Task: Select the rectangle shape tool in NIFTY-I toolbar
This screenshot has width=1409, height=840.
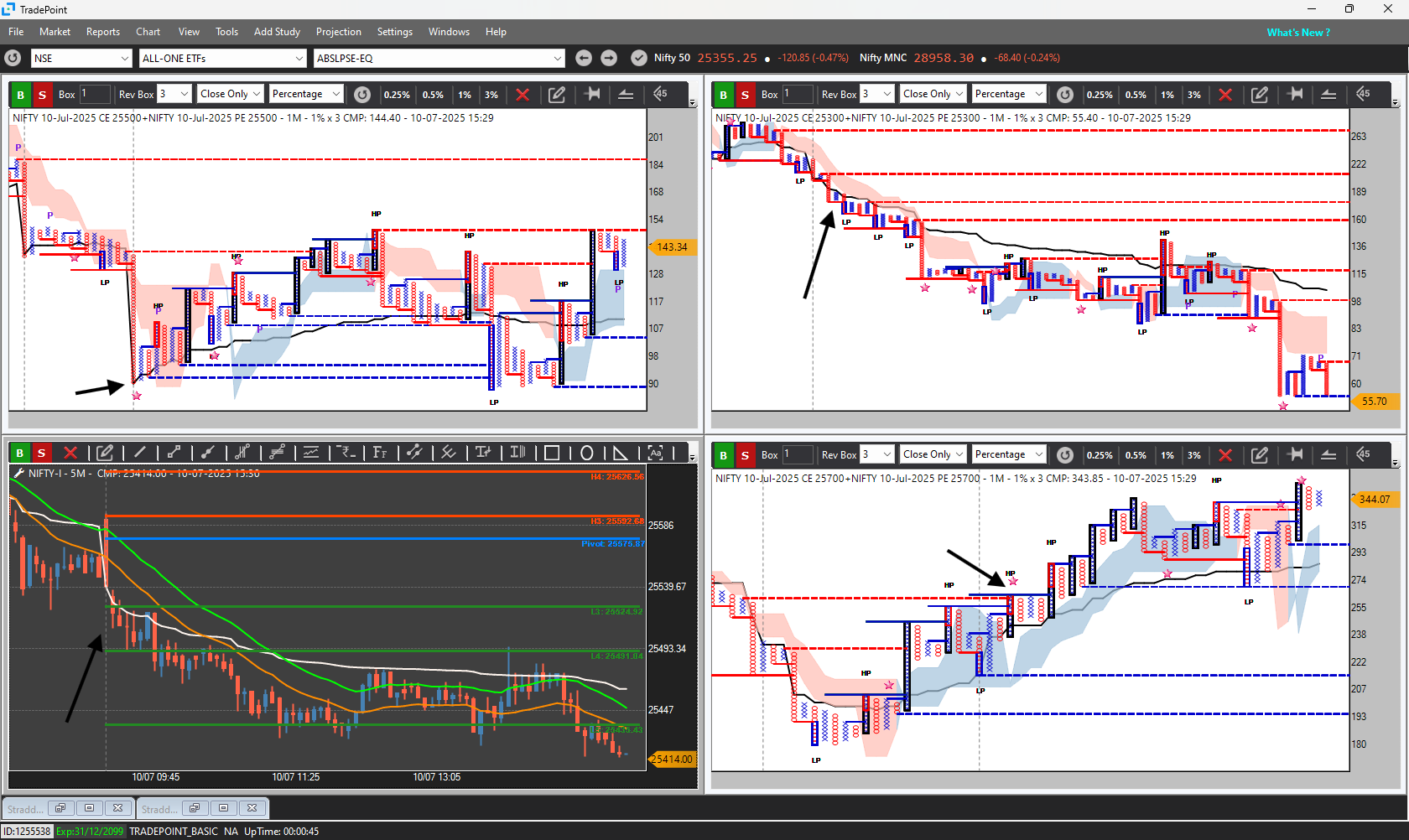Action: coord(552,453)
